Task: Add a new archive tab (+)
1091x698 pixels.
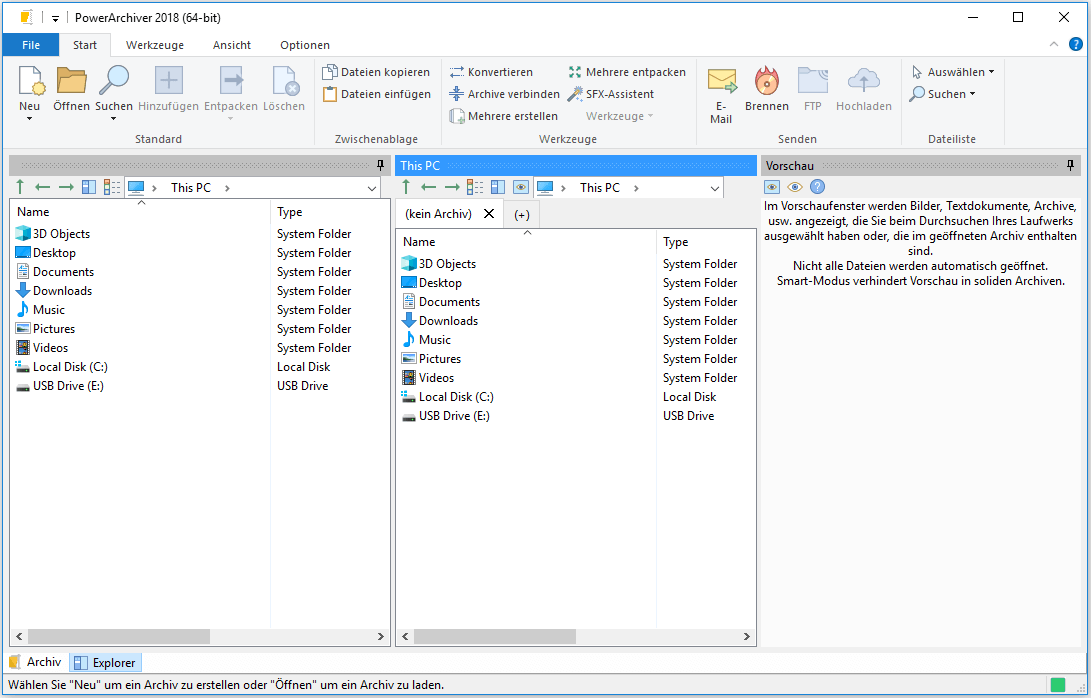Action: tap(522, 214)
